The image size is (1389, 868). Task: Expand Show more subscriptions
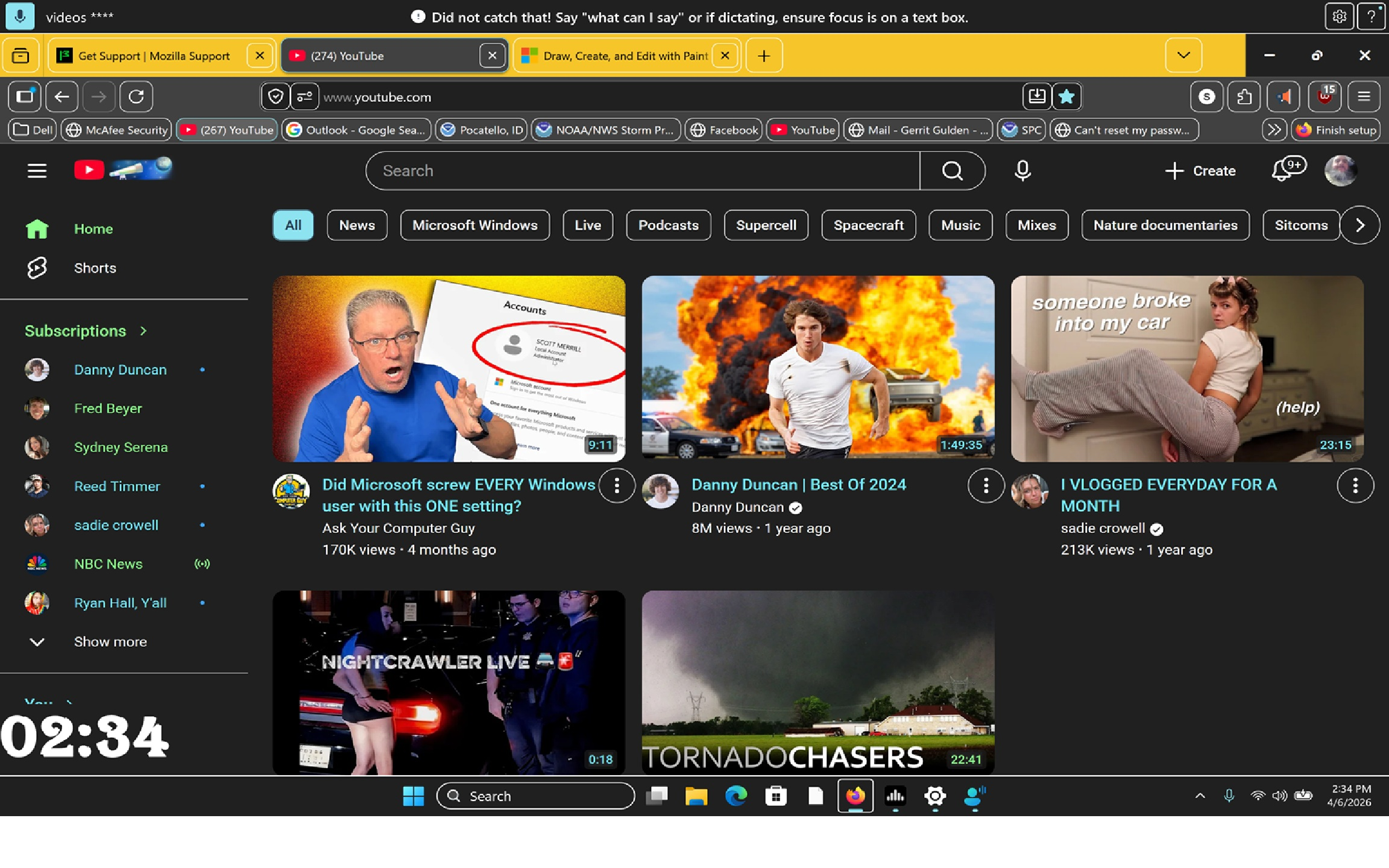tap(110, 641)
